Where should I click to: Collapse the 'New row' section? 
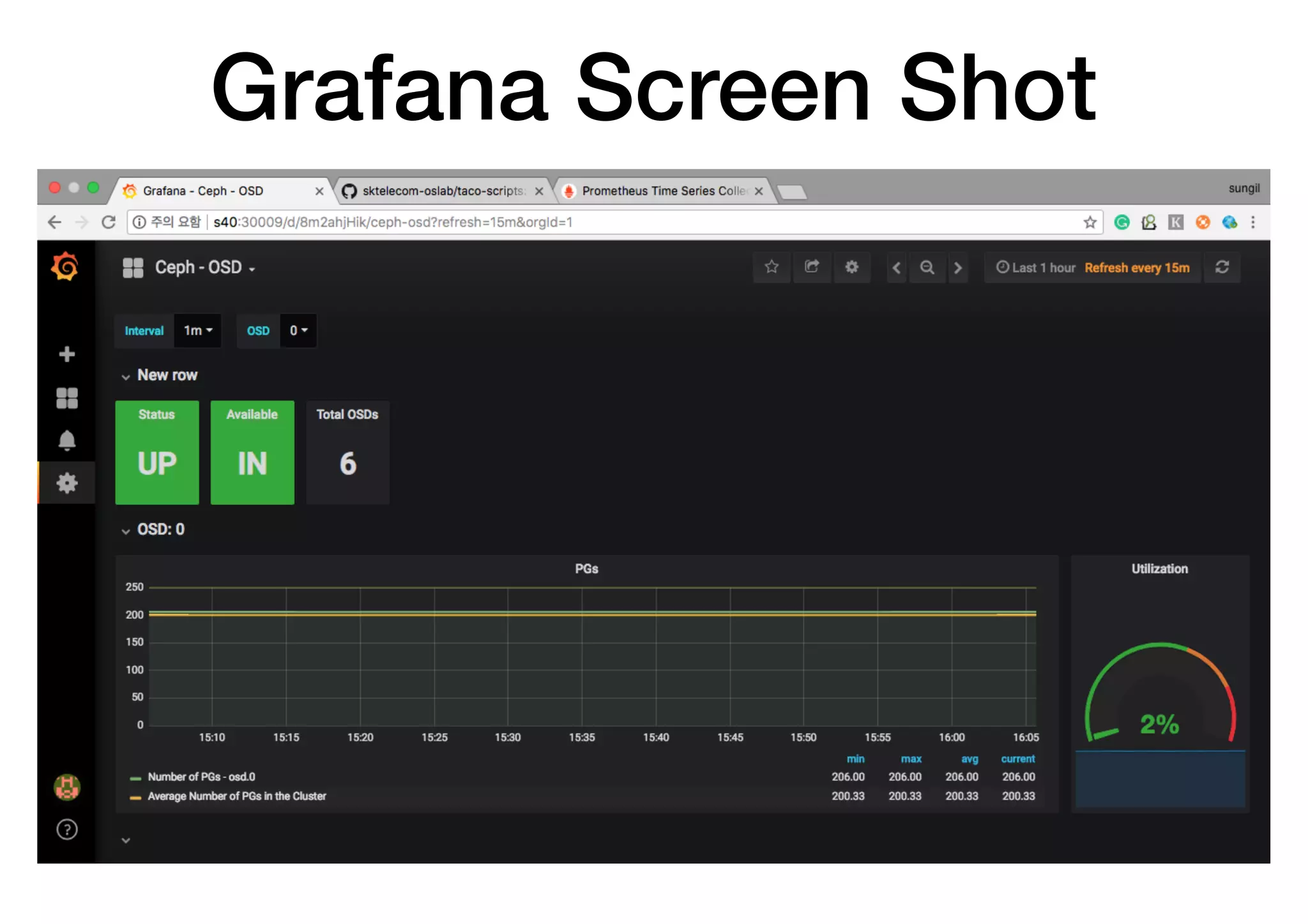(x=167, y=375)
